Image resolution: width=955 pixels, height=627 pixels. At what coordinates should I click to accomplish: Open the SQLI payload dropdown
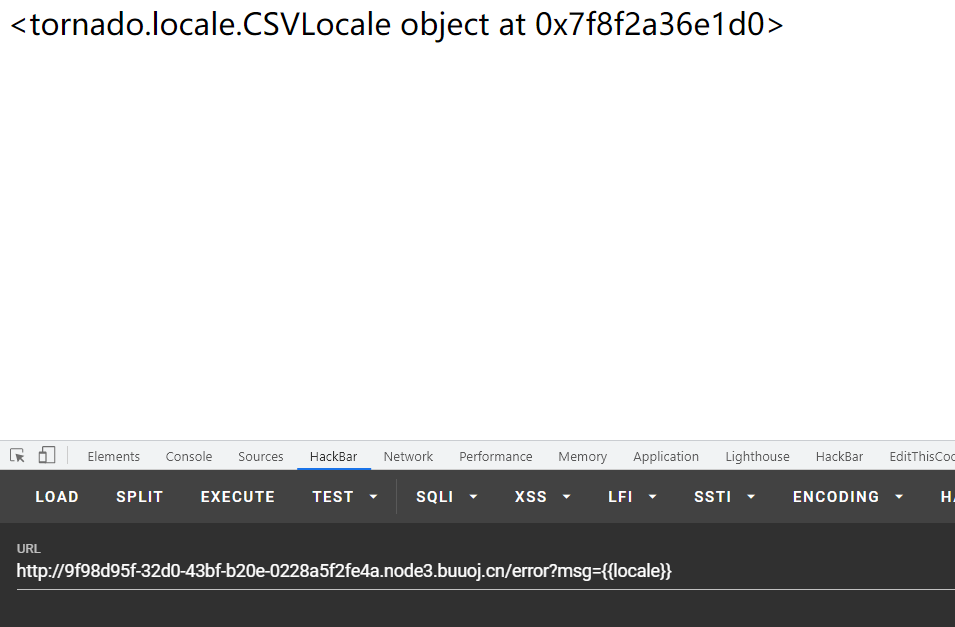(x=472, y=496)
